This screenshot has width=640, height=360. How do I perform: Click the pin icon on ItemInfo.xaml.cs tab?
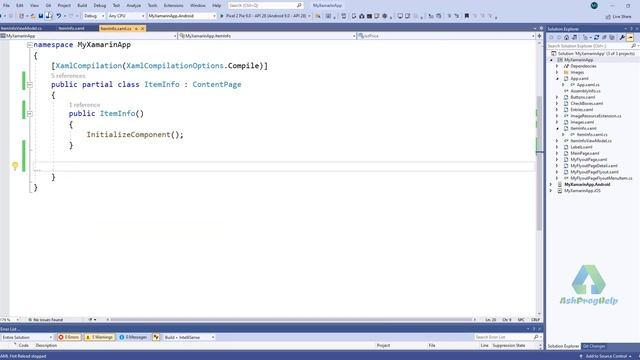click(136, 29)
